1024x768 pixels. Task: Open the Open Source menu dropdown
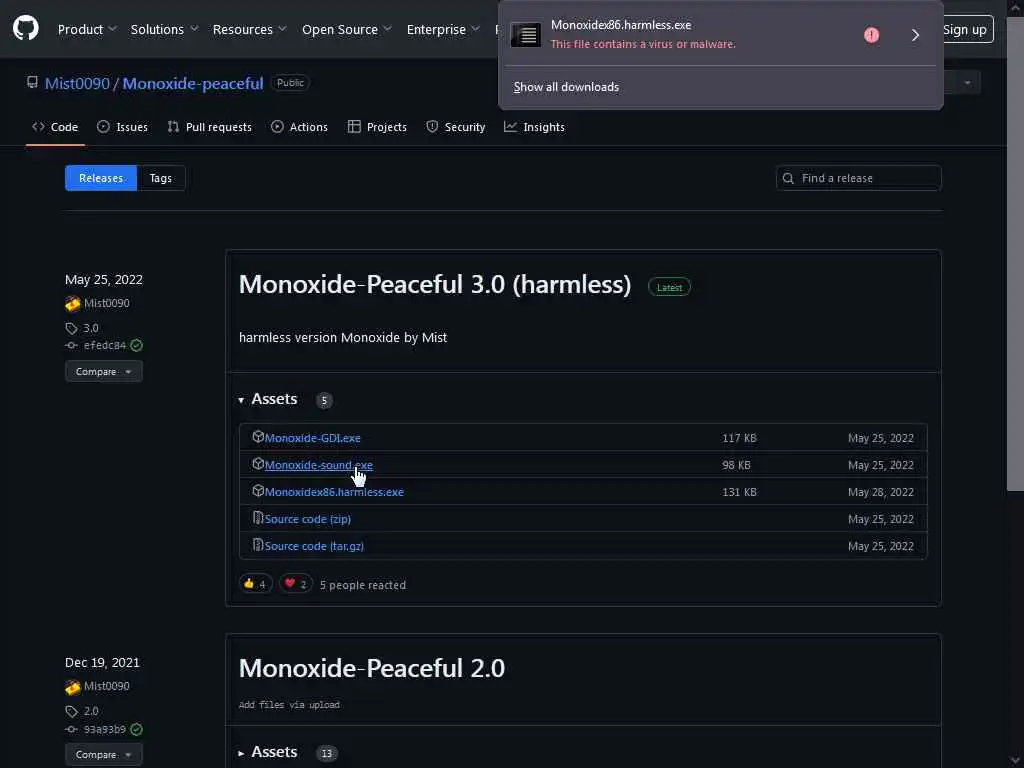[x=347, y=29]
